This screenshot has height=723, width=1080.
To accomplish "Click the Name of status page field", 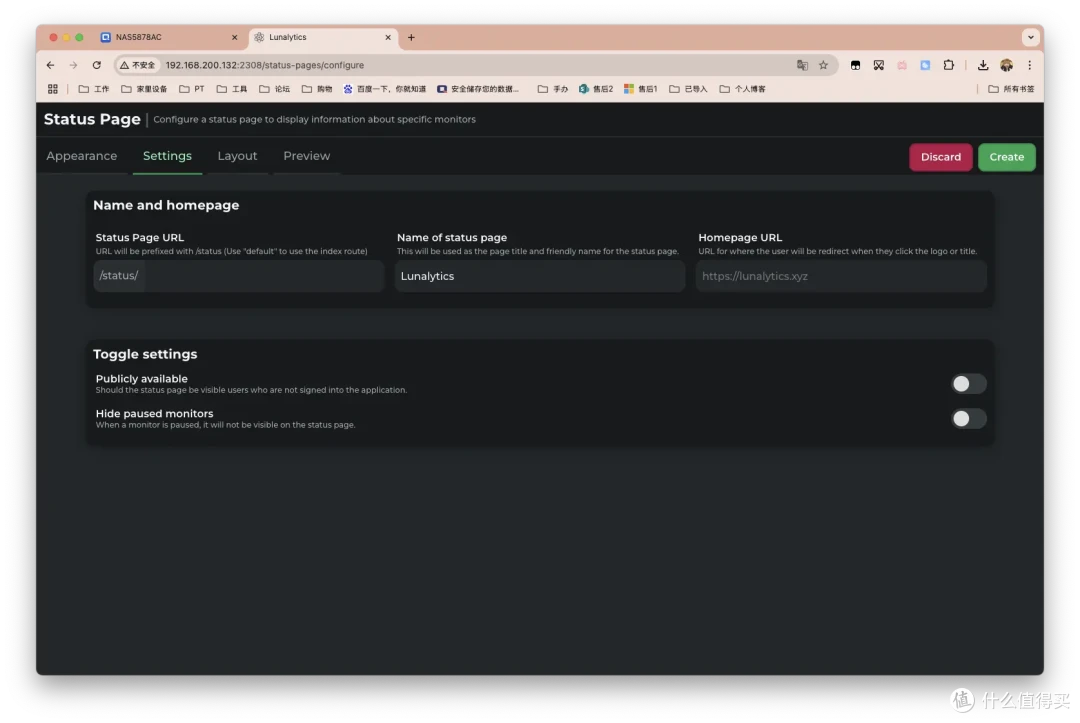I will 539,275.
